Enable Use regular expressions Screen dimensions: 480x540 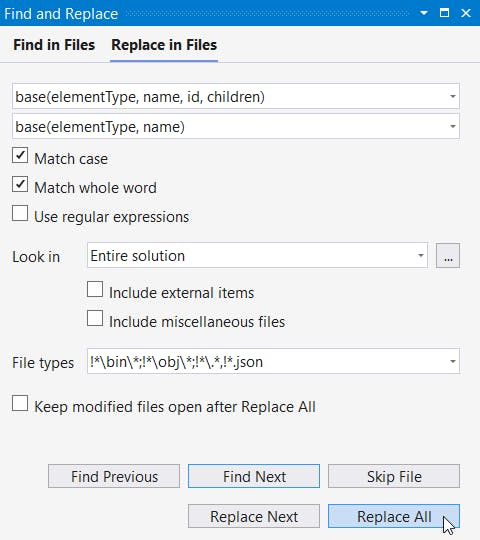[x=20, y=213]
